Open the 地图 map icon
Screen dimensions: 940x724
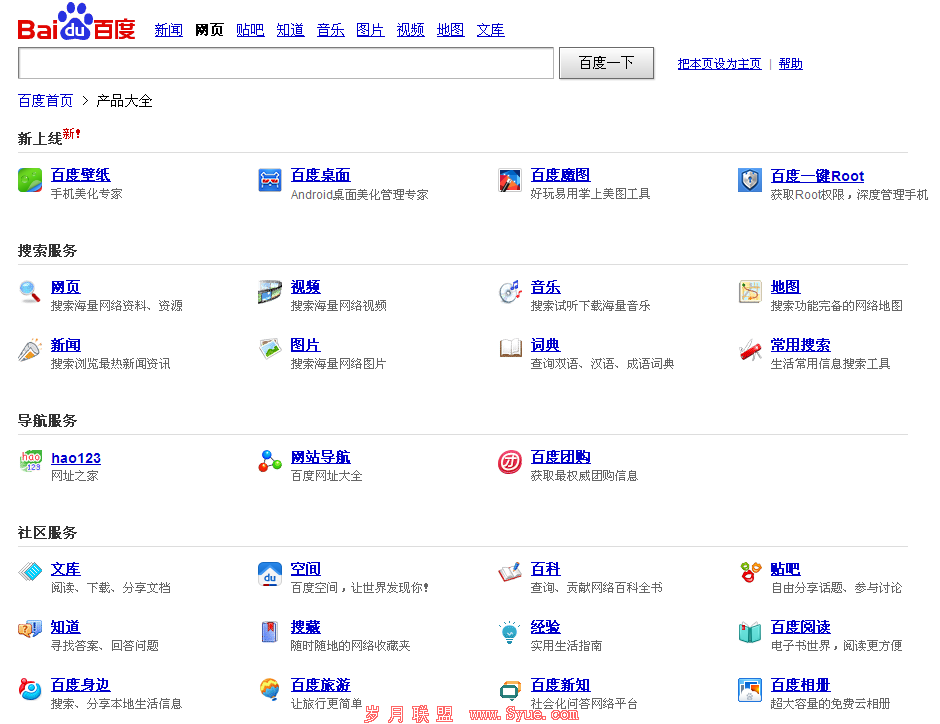(750, 292)
